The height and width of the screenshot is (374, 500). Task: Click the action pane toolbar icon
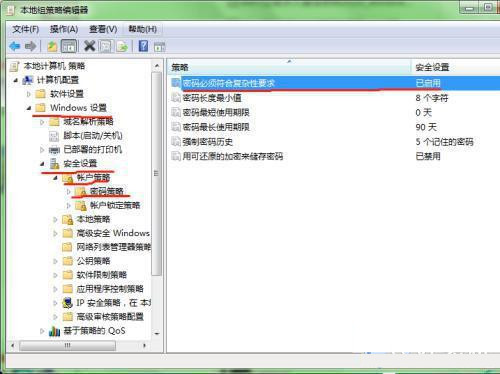159,47
